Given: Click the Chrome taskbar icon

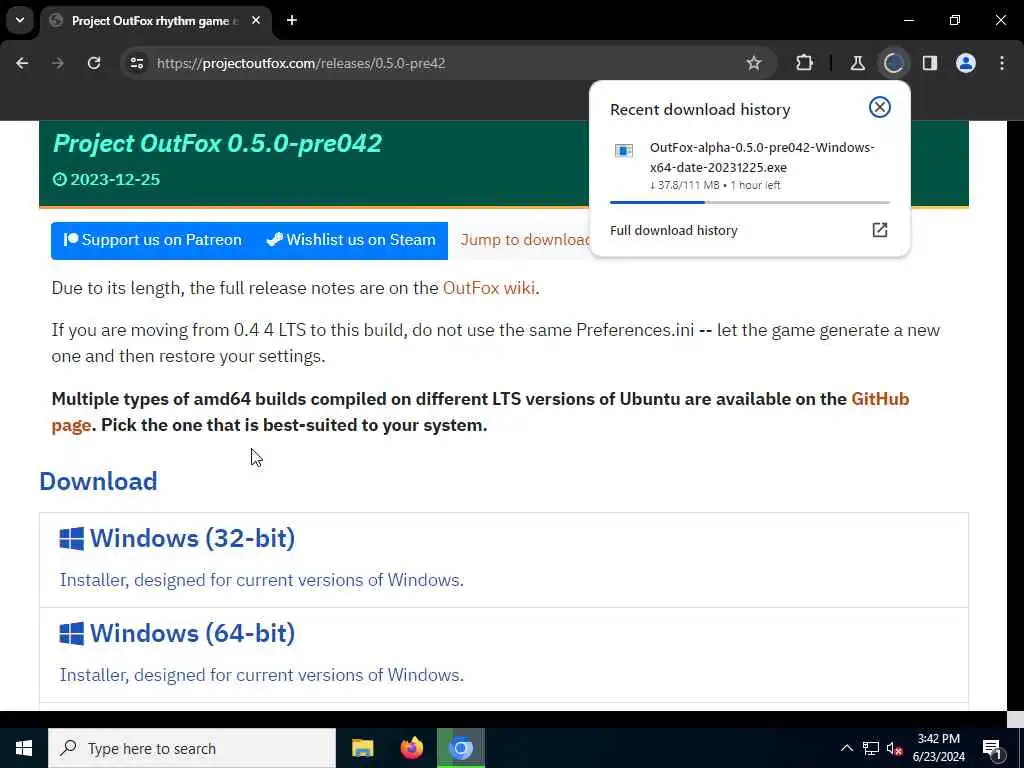Looking at the screenshot, I should pos(461,748).
